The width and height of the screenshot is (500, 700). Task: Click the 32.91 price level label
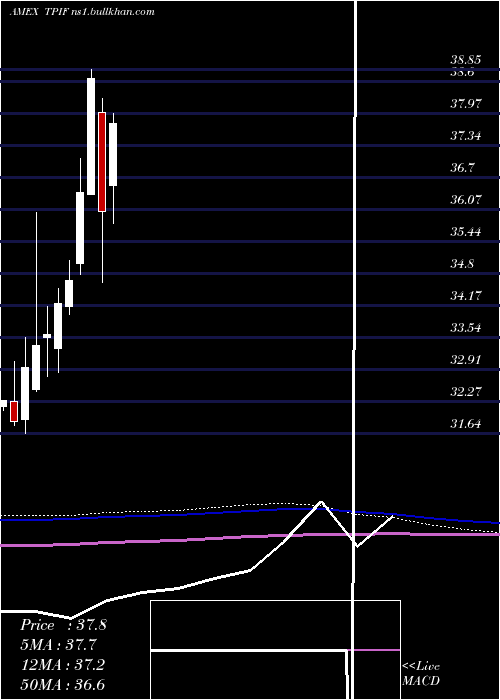click(x=466, y=359)
